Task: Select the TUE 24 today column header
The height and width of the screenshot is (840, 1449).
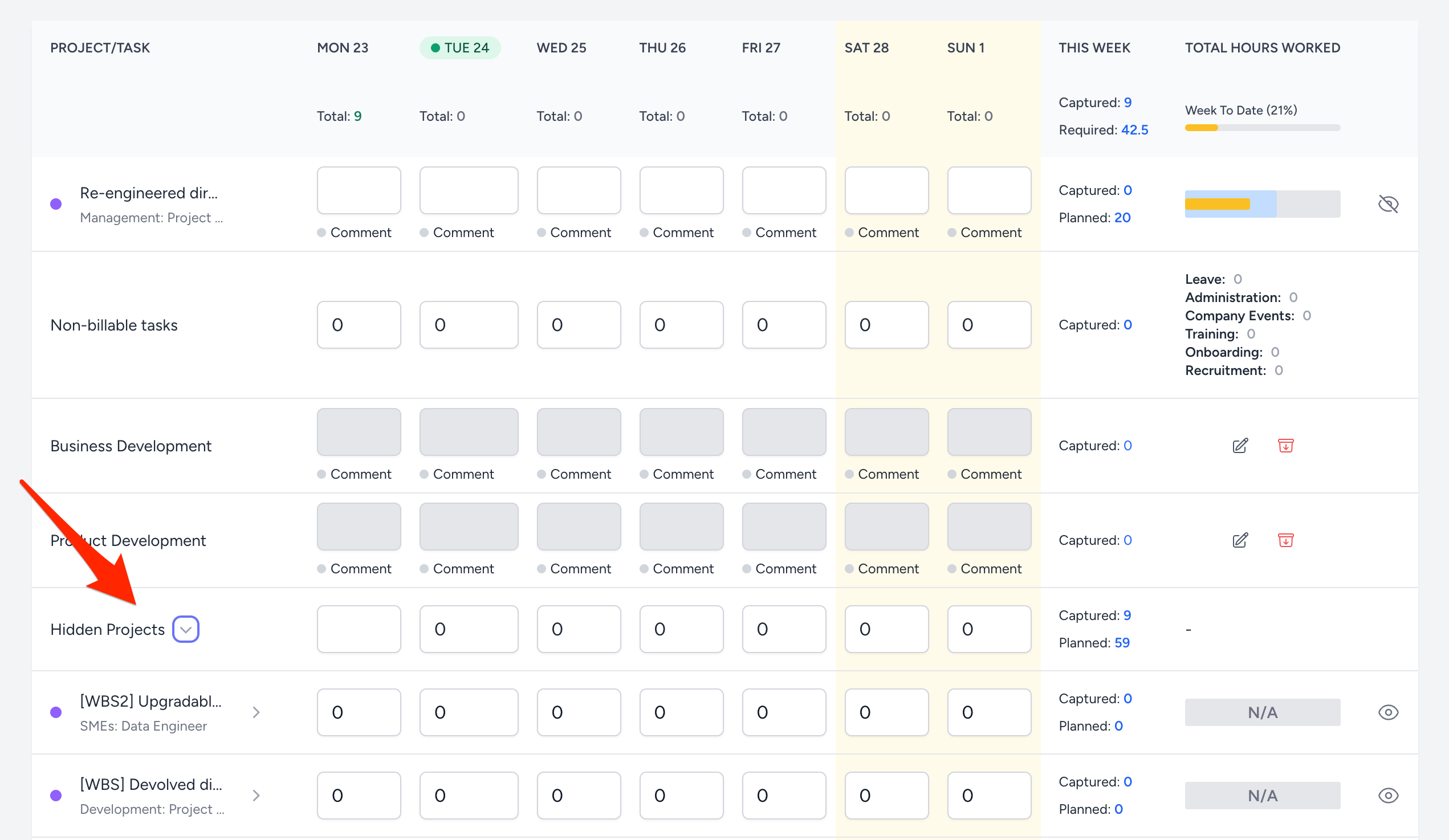Action: click(x=460, y=48)
